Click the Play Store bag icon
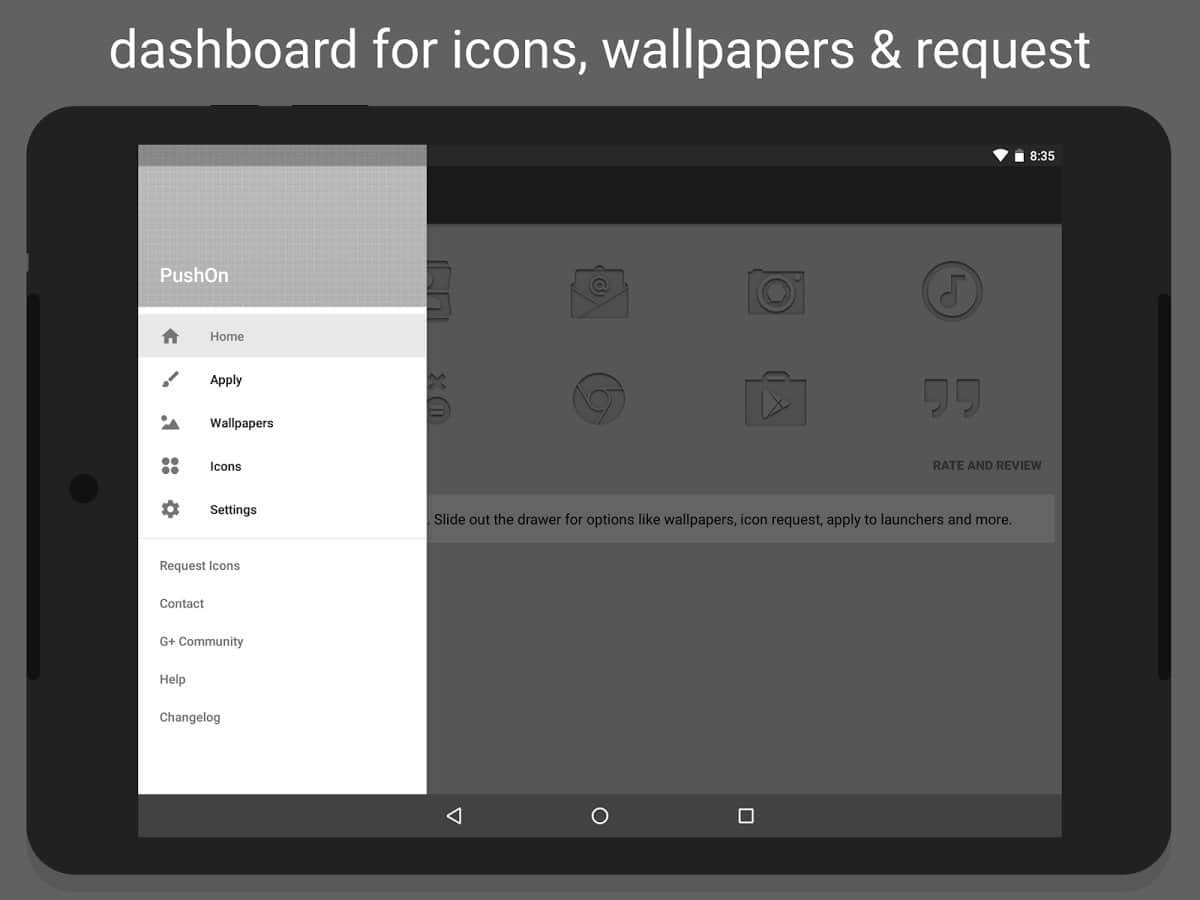1200x900 pixels. click(x=776, y=399)
